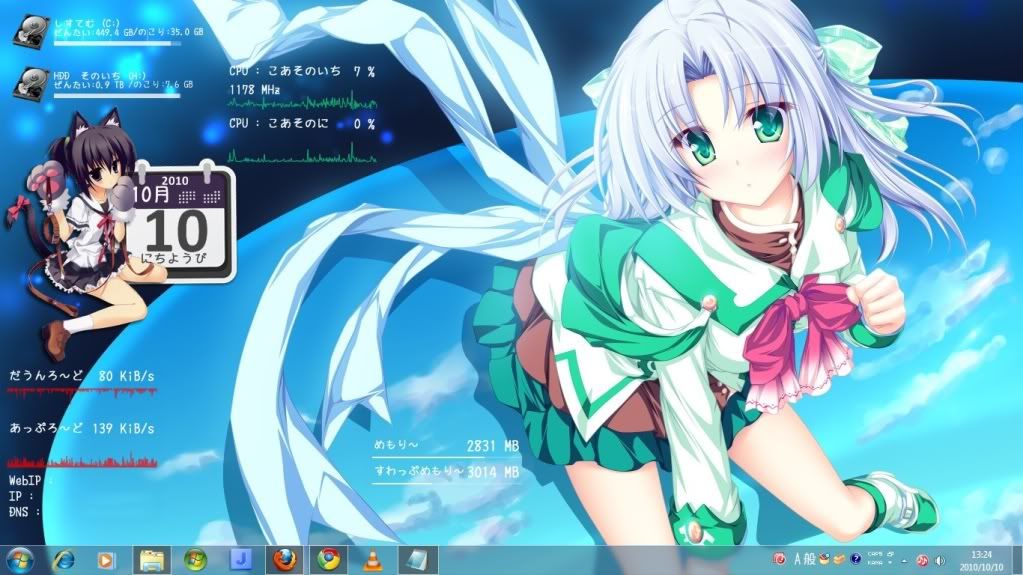Open the blue J application taskbar icon
This screenshot has height=575, width=1023.
(241, 560)
